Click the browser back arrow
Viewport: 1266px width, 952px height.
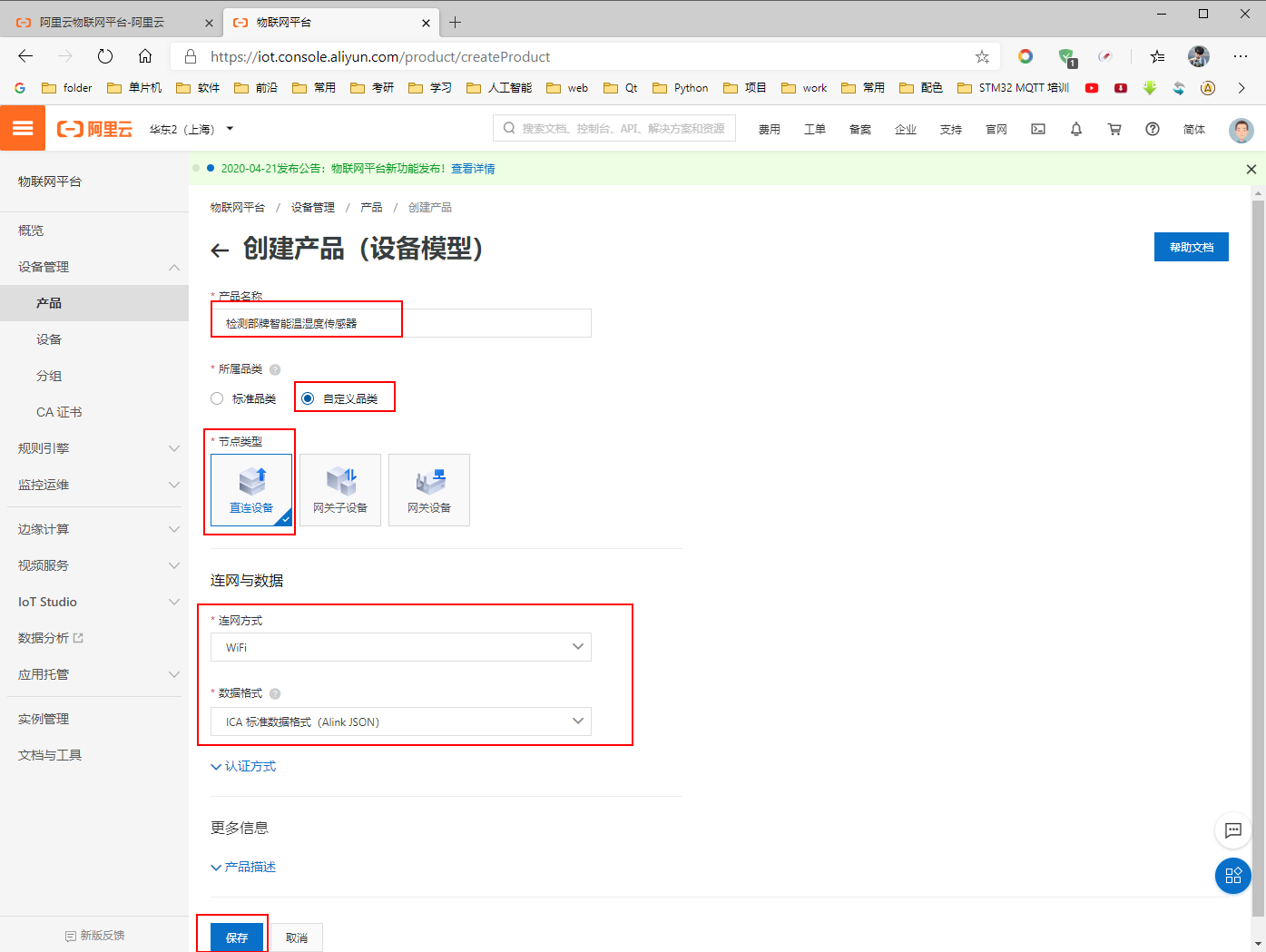(x=25, y=56)
